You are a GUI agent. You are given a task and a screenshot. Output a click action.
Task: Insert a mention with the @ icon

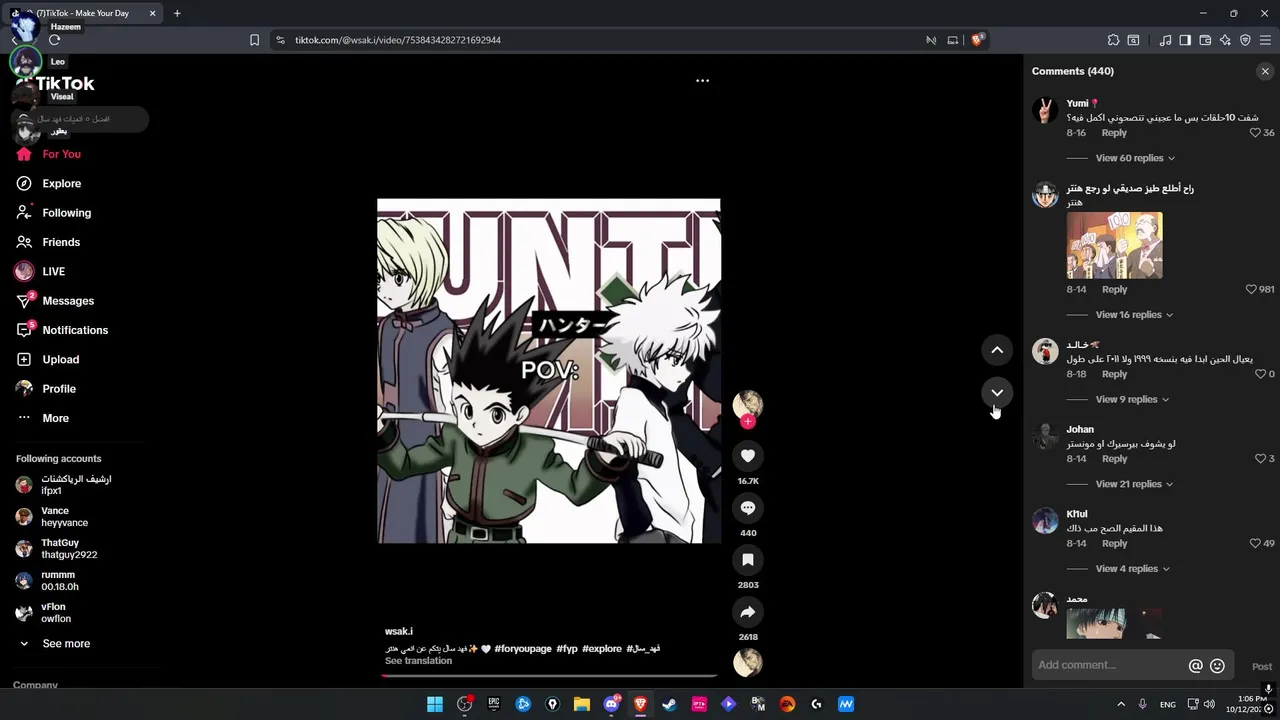coord(1195,666)
